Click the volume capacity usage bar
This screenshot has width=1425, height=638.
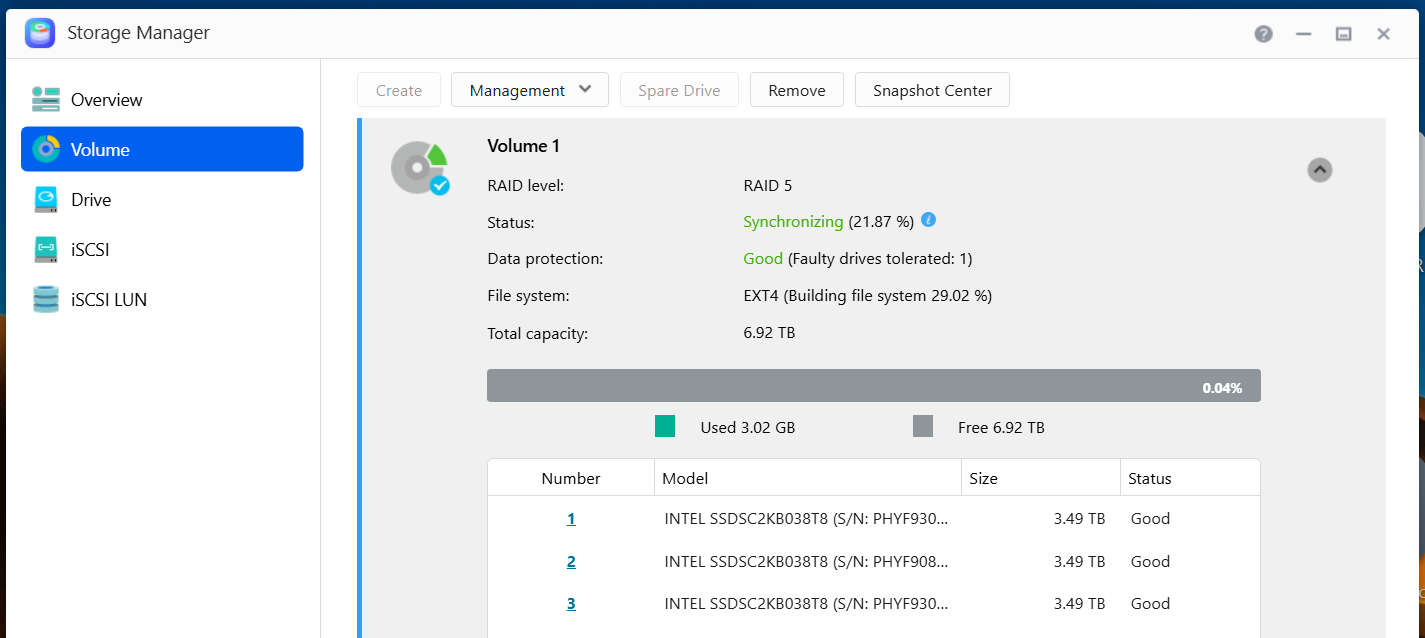872,386
